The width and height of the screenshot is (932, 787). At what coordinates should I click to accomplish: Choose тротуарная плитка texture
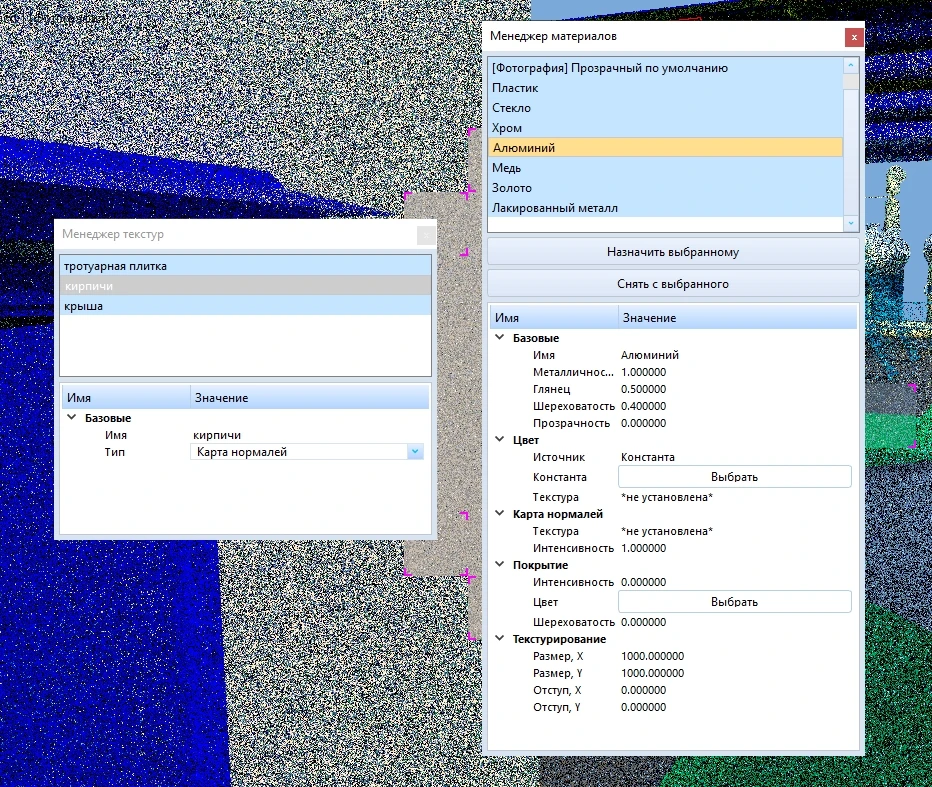pos(115,266)
